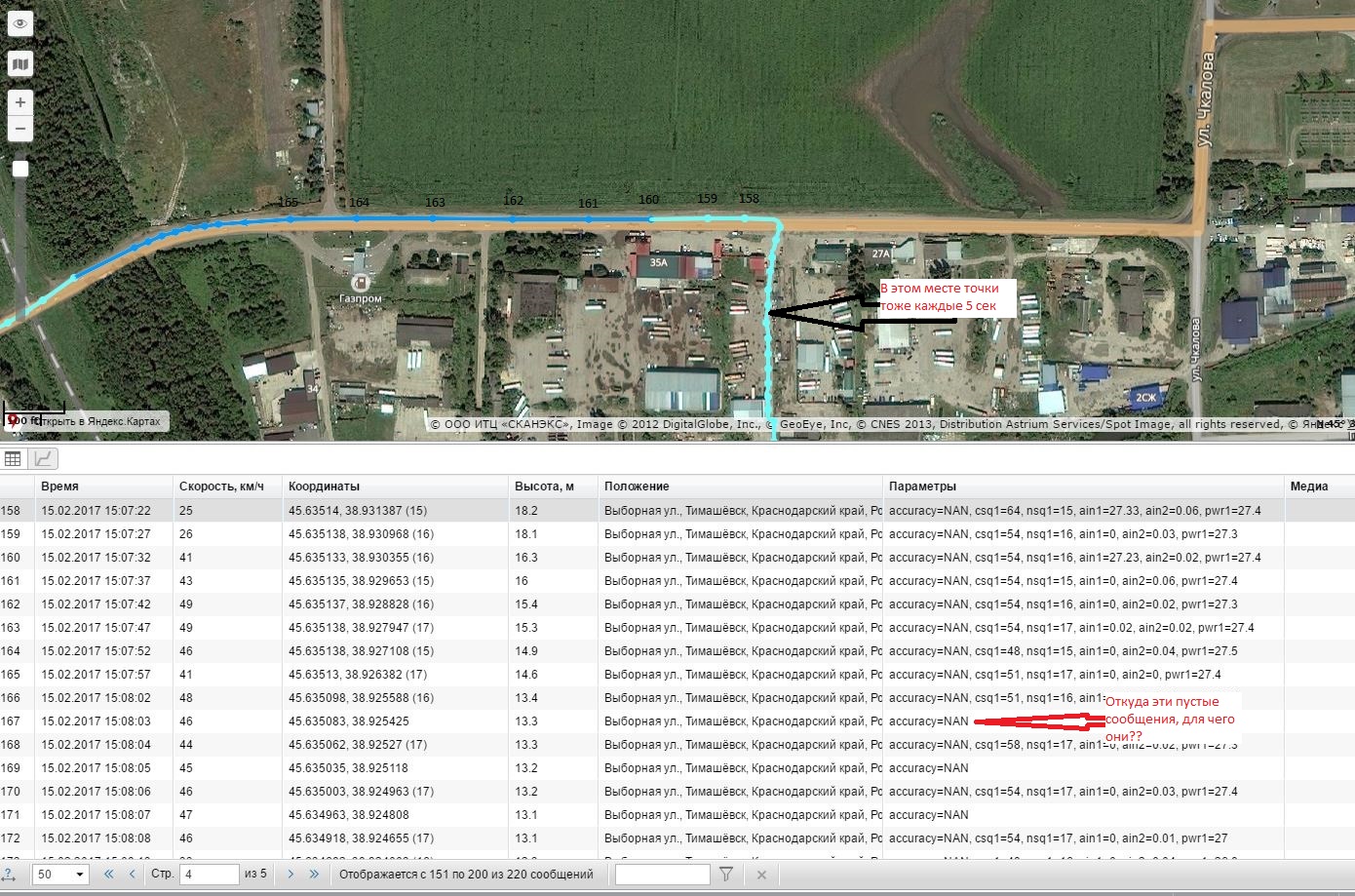Apply the filter with funnel icon
Image resolution: width=1355 pixels, height=896 pixels.
tap(726, 875)
